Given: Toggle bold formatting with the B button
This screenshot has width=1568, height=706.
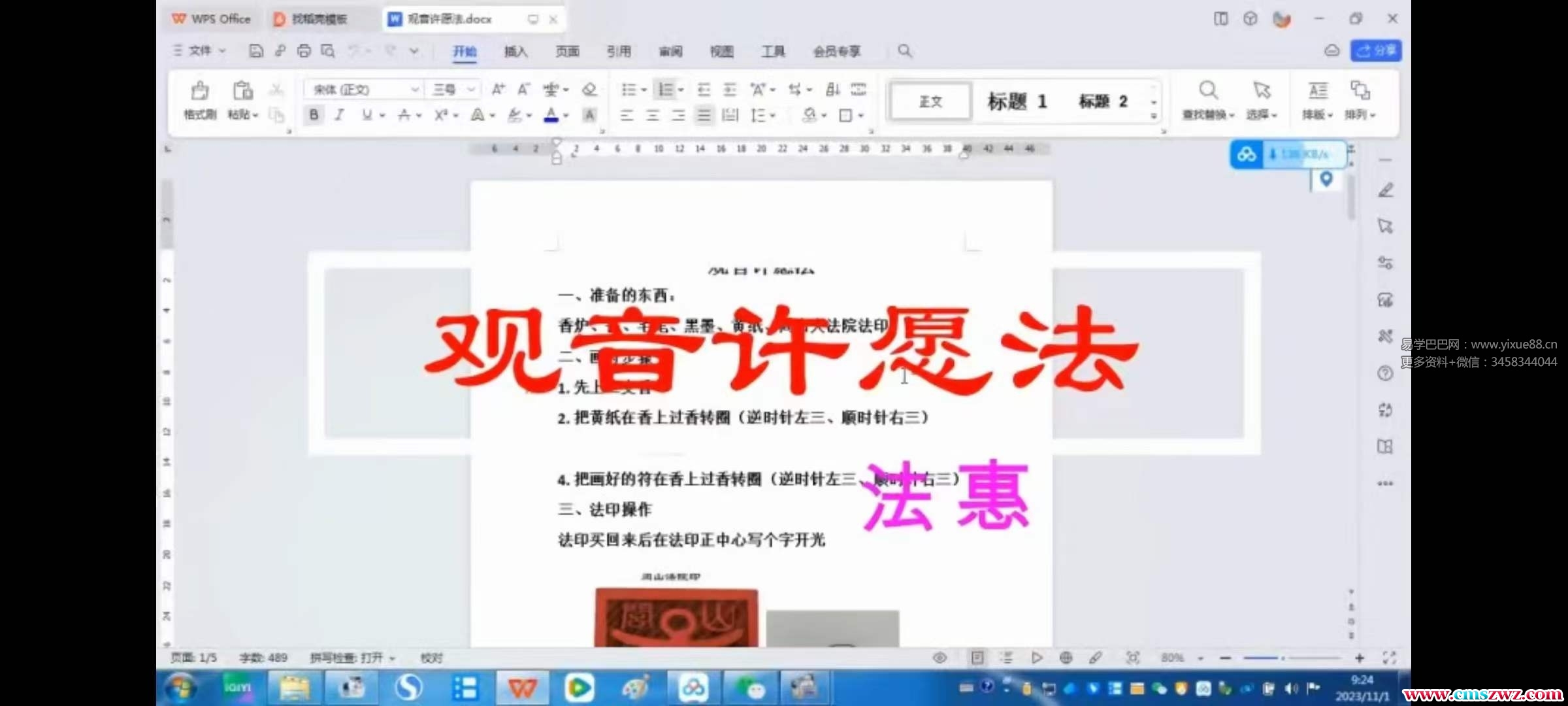Looking at the screenshot, I should (314, 115).
